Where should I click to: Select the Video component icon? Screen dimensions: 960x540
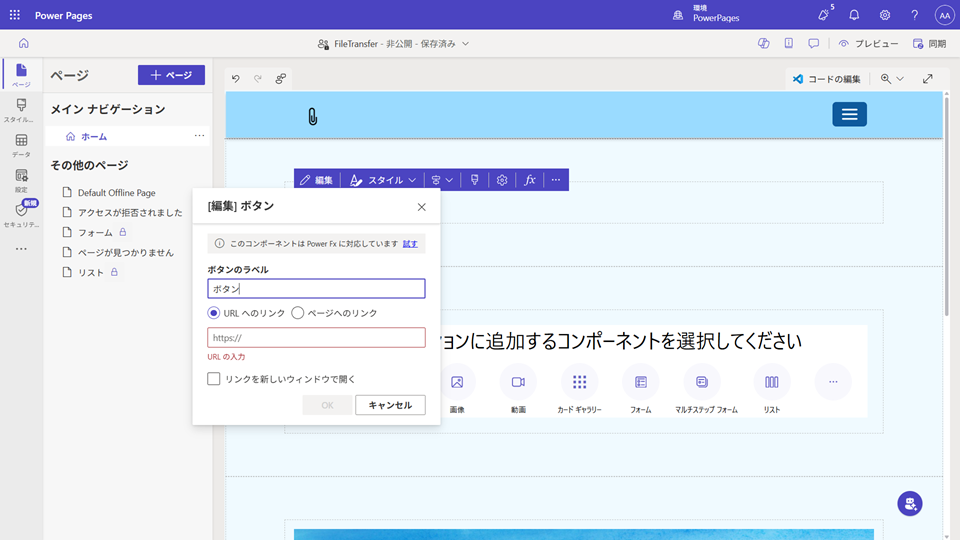pos(518,382)
